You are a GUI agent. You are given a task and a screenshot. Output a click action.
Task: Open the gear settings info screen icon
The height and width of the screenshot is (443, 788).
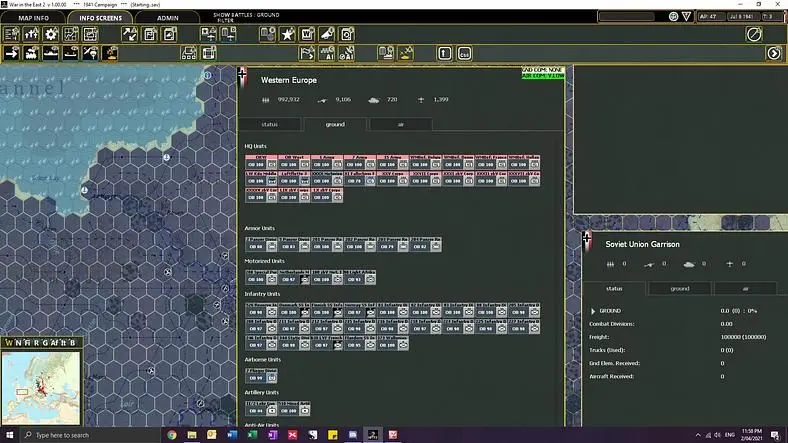click(x=51, y=34)
